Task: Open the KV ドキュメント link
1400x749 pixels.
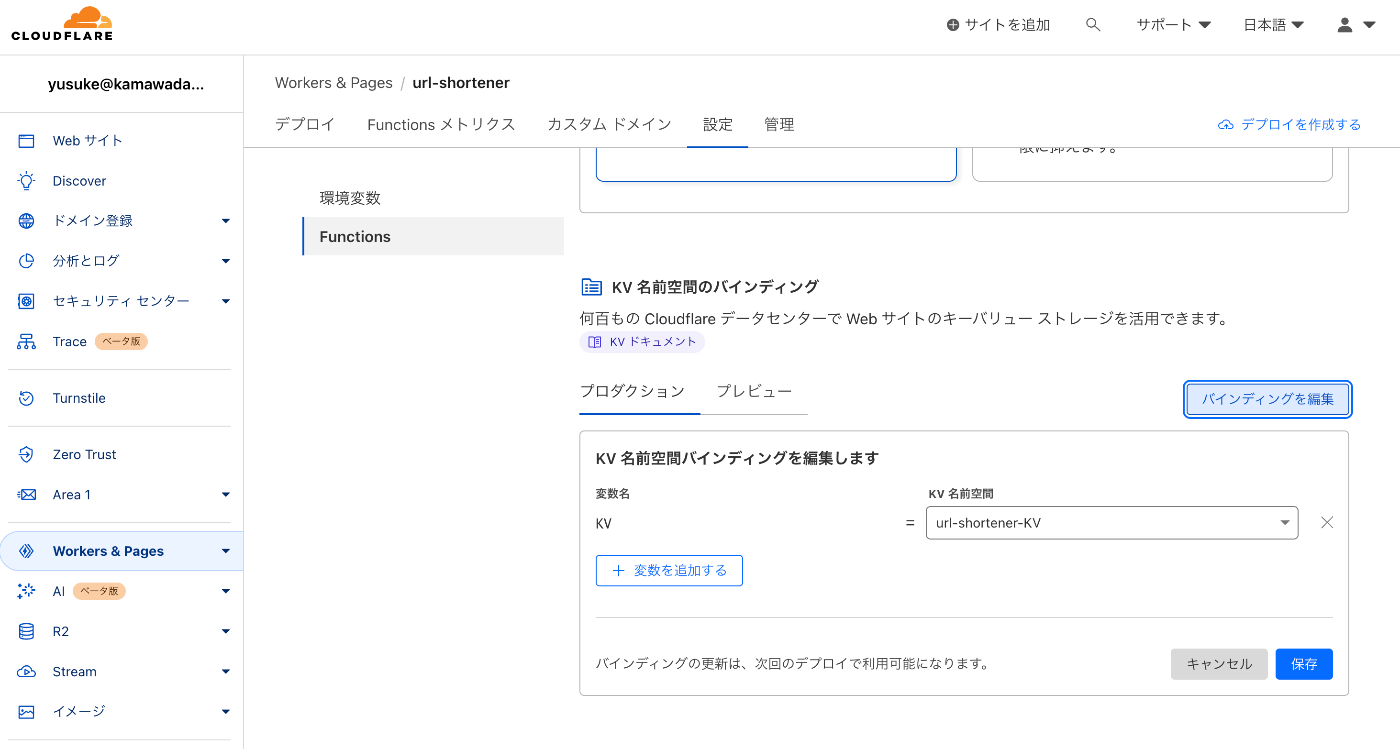Action: pyautogui.click(x=642, y=342)
